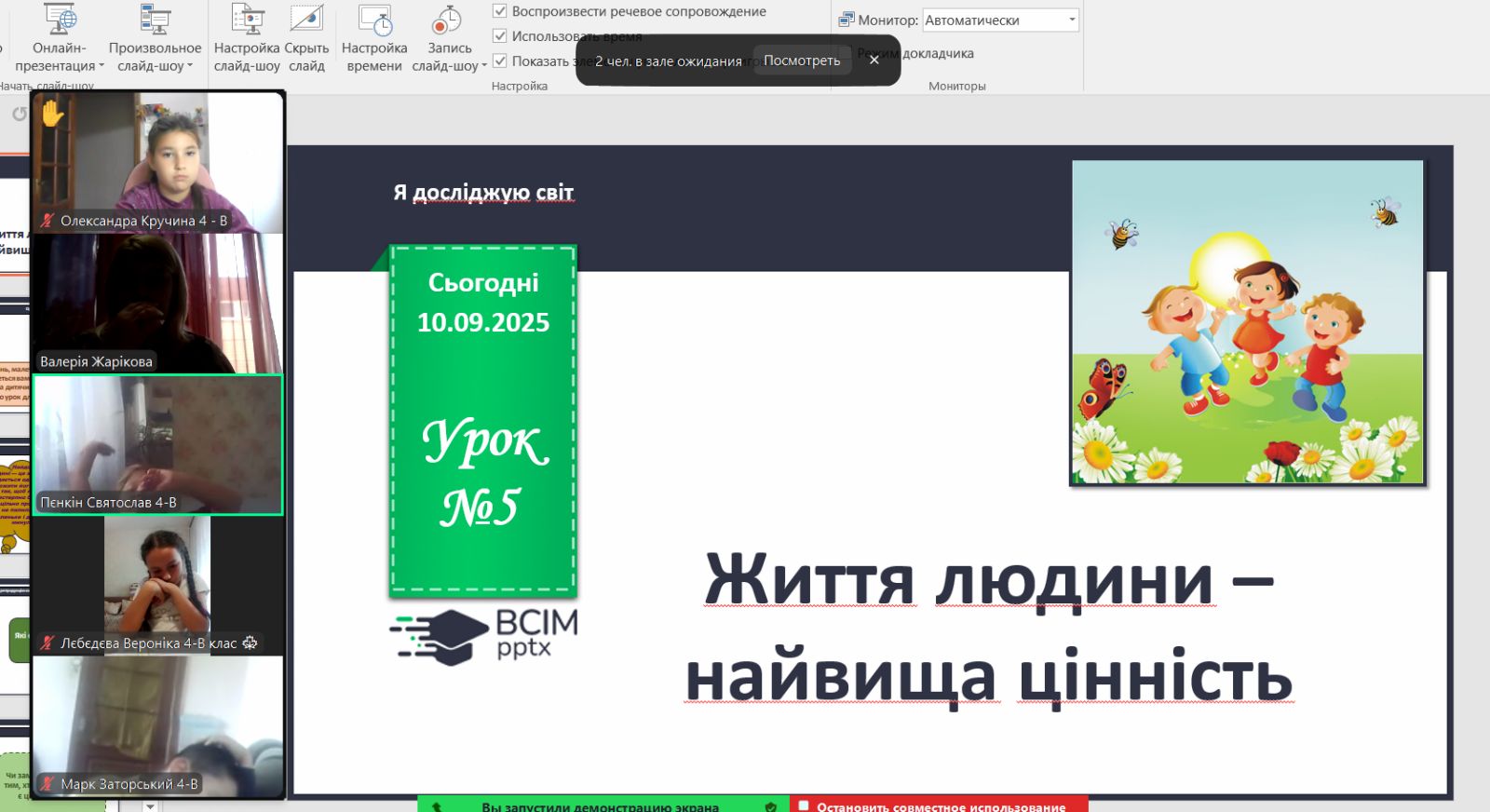
Task: Click muted microphone icon beside Марк Заторський
Action: [47, 784]
